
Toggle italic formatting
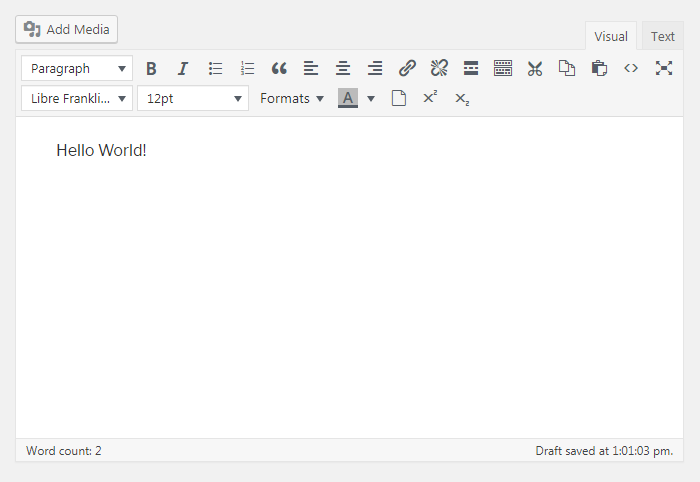[x=183, y=68]
